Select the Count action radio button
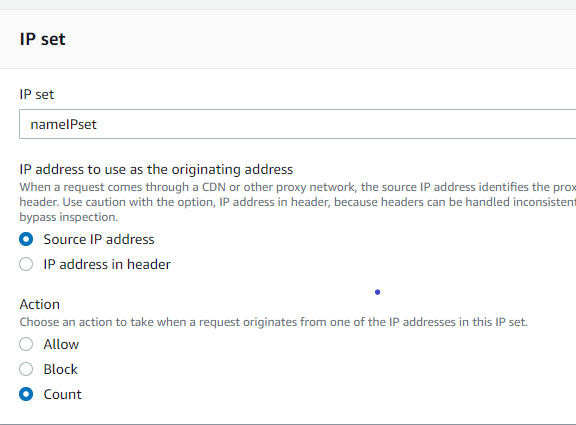 pyautogui.click(x=26, y=394)
